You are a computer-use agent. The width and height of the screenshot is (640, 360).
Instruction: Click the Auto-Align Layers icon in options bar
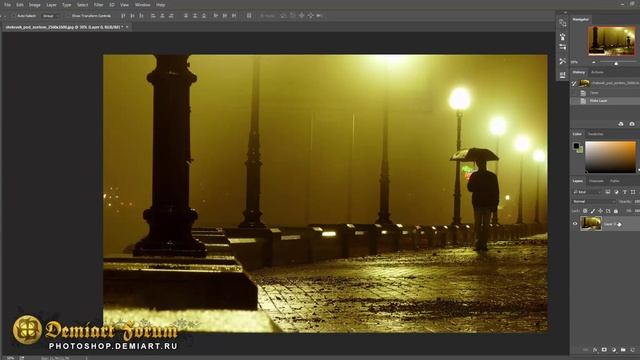(249, 16)
